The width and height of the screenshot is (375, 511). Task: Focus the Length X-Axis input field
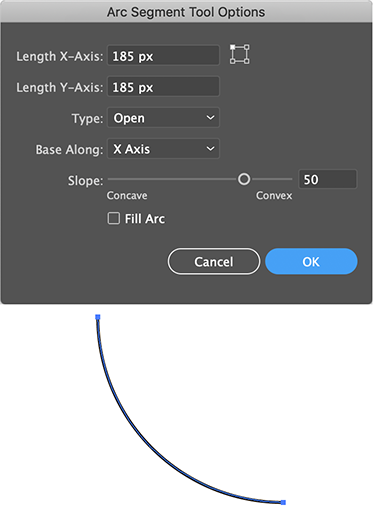click(x=163, y=56)
